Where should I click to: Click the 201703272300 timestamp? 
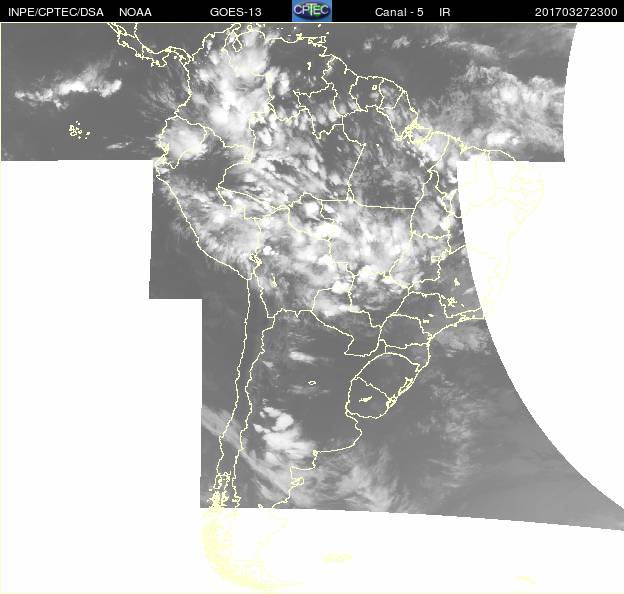(576, 12)
